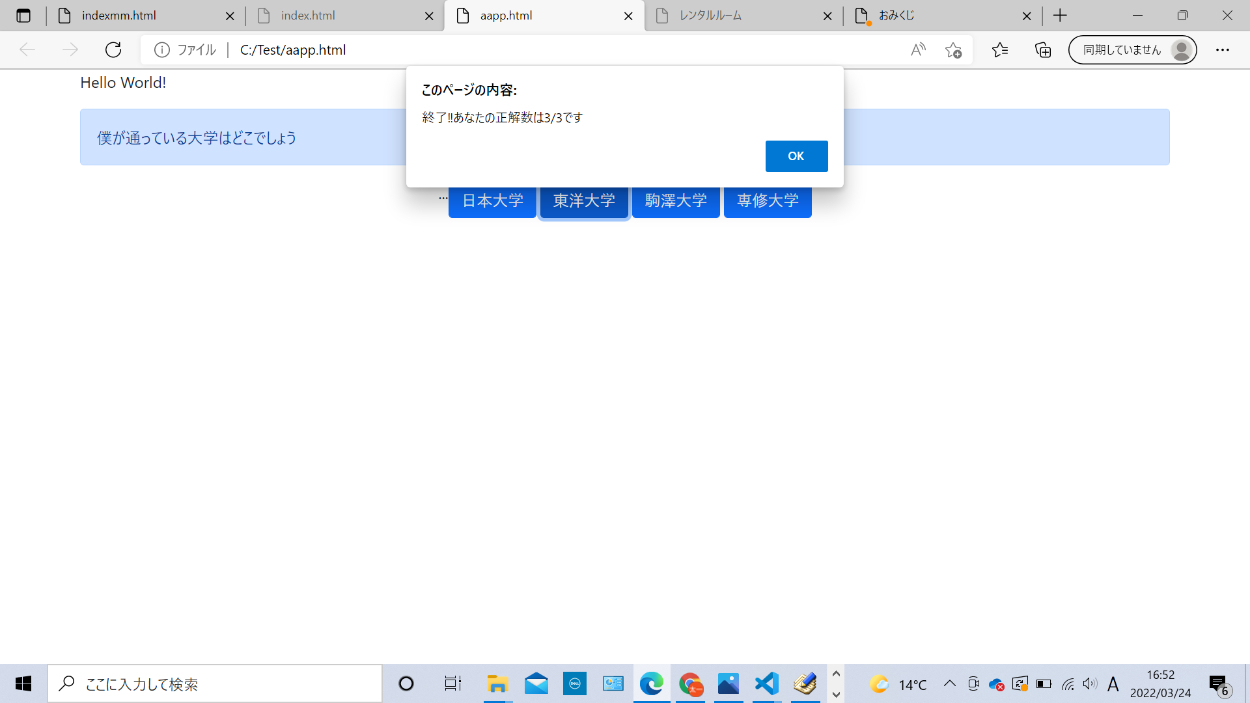Click OK in the alert dialog

click(796, 156)
